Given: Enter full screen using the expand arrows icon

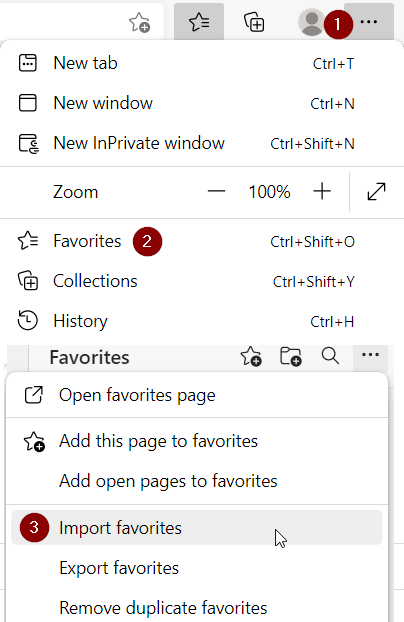Looking at the screenshot, I should click(x=376, y=192).
